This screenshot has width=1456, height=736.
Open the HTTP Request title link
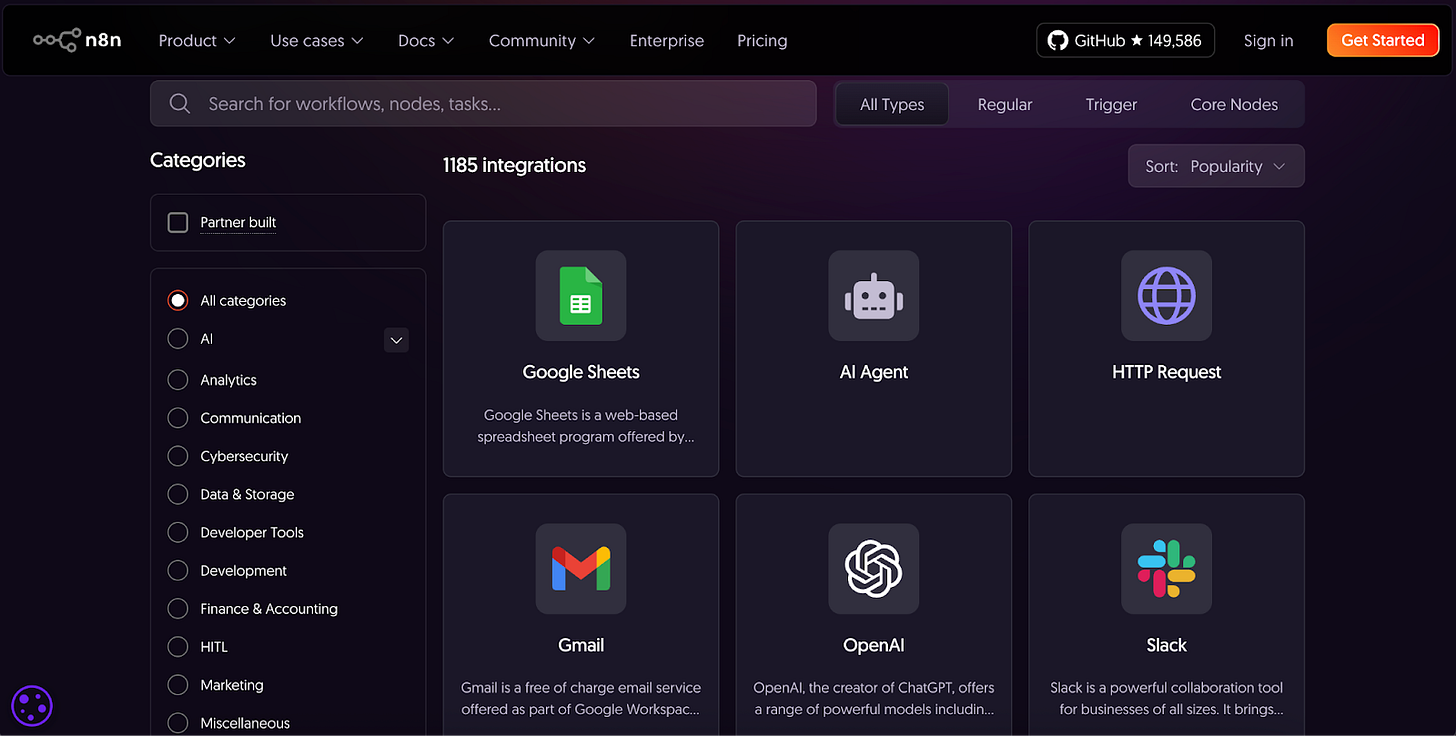(1166, 372)
